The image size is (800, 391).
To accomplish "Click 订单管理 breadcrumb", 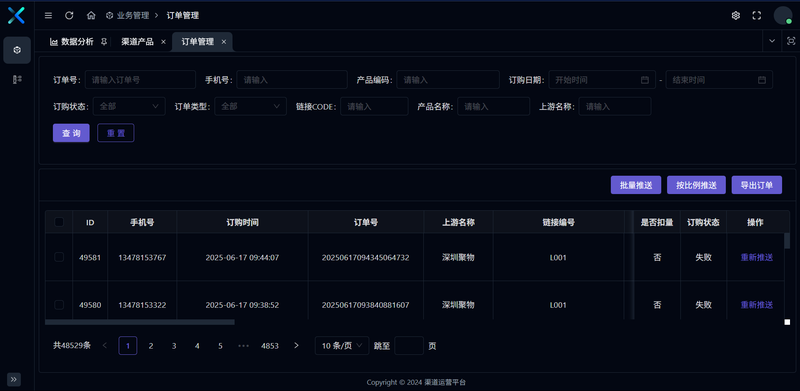I will pyautogui.click(x=183, y=16).
